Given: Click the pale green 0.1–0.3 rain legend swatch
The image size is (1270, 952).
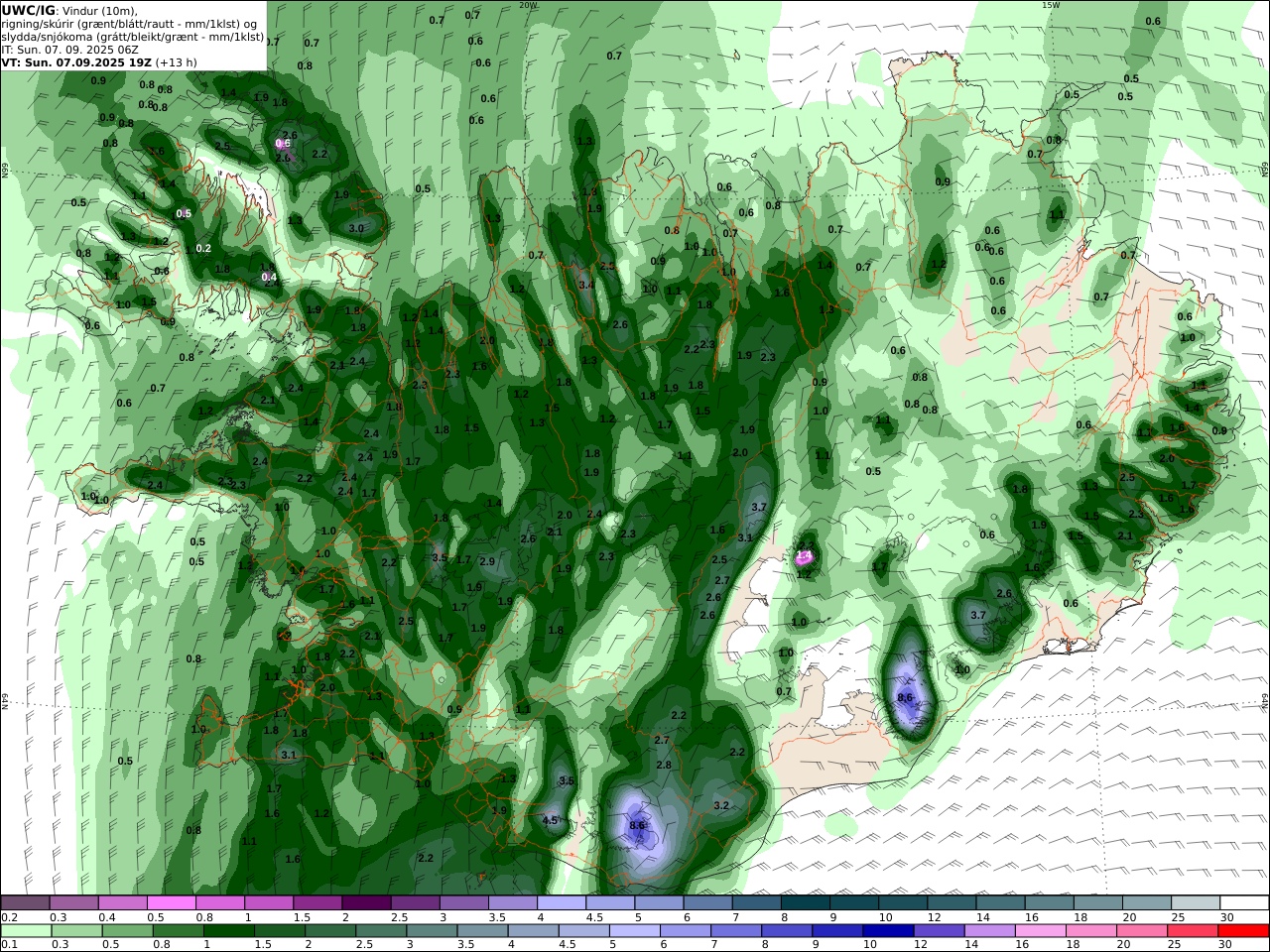Looking at the screenshot, I should coord(26,931).
